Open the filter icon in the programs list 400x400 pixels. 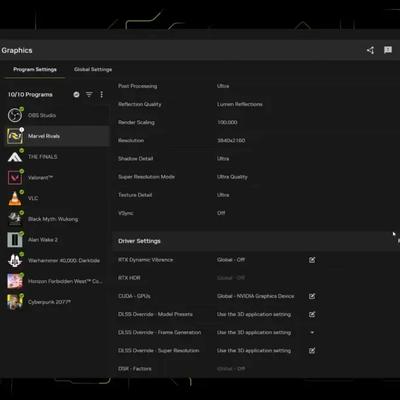point(89,95)
